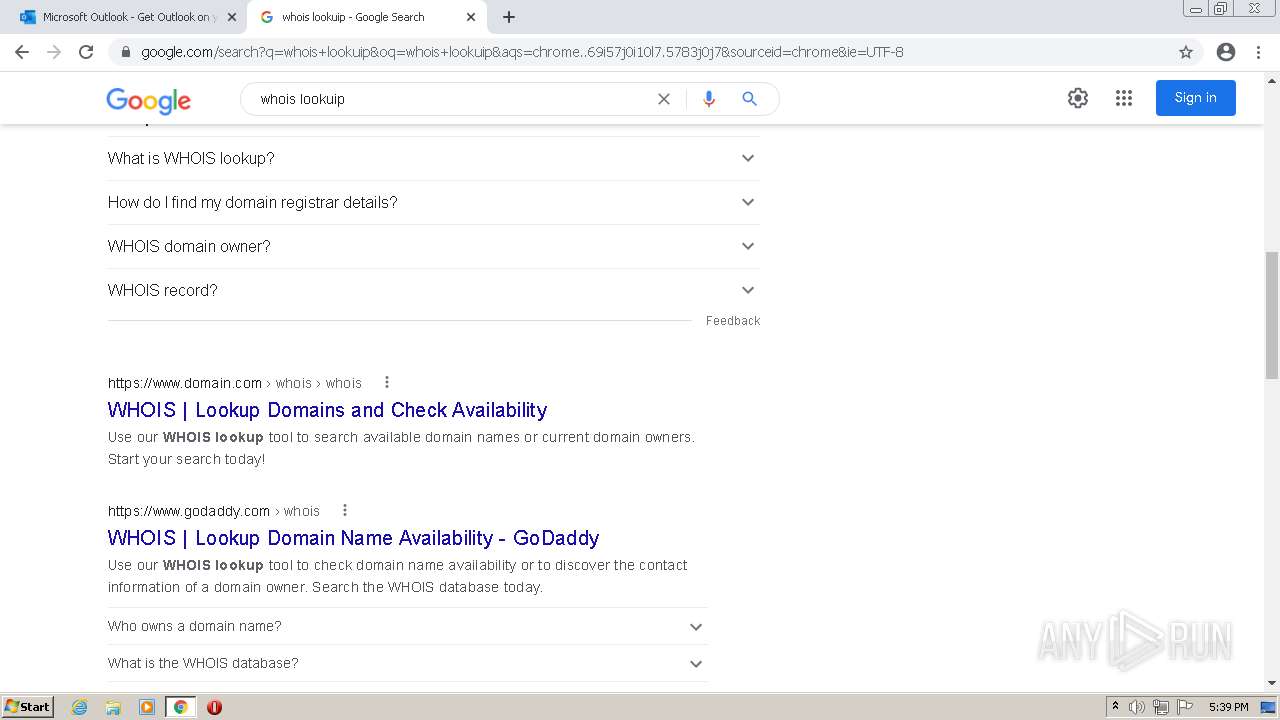Screen dimensions: 1280x720
Task: Open the Chrome profile avatar menu
Action: 1226,52
